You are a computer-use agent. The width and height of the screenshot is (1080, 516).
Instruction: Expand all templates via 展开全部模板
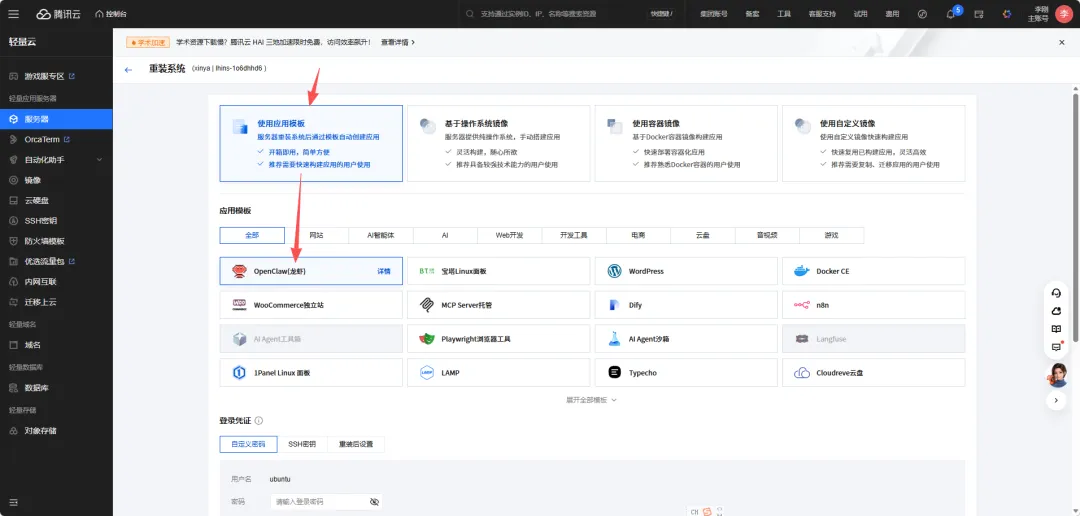(x=591, y=400)
